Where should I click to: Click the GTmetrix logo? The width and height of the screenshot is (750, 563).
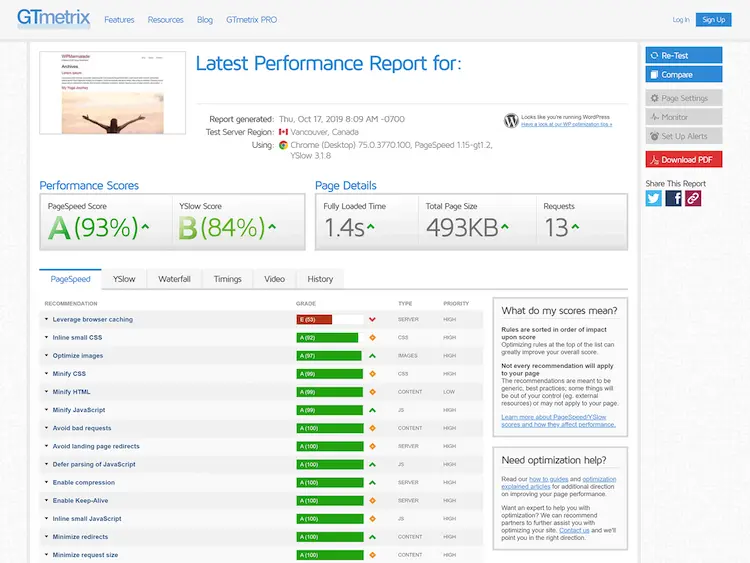[54, 18]
